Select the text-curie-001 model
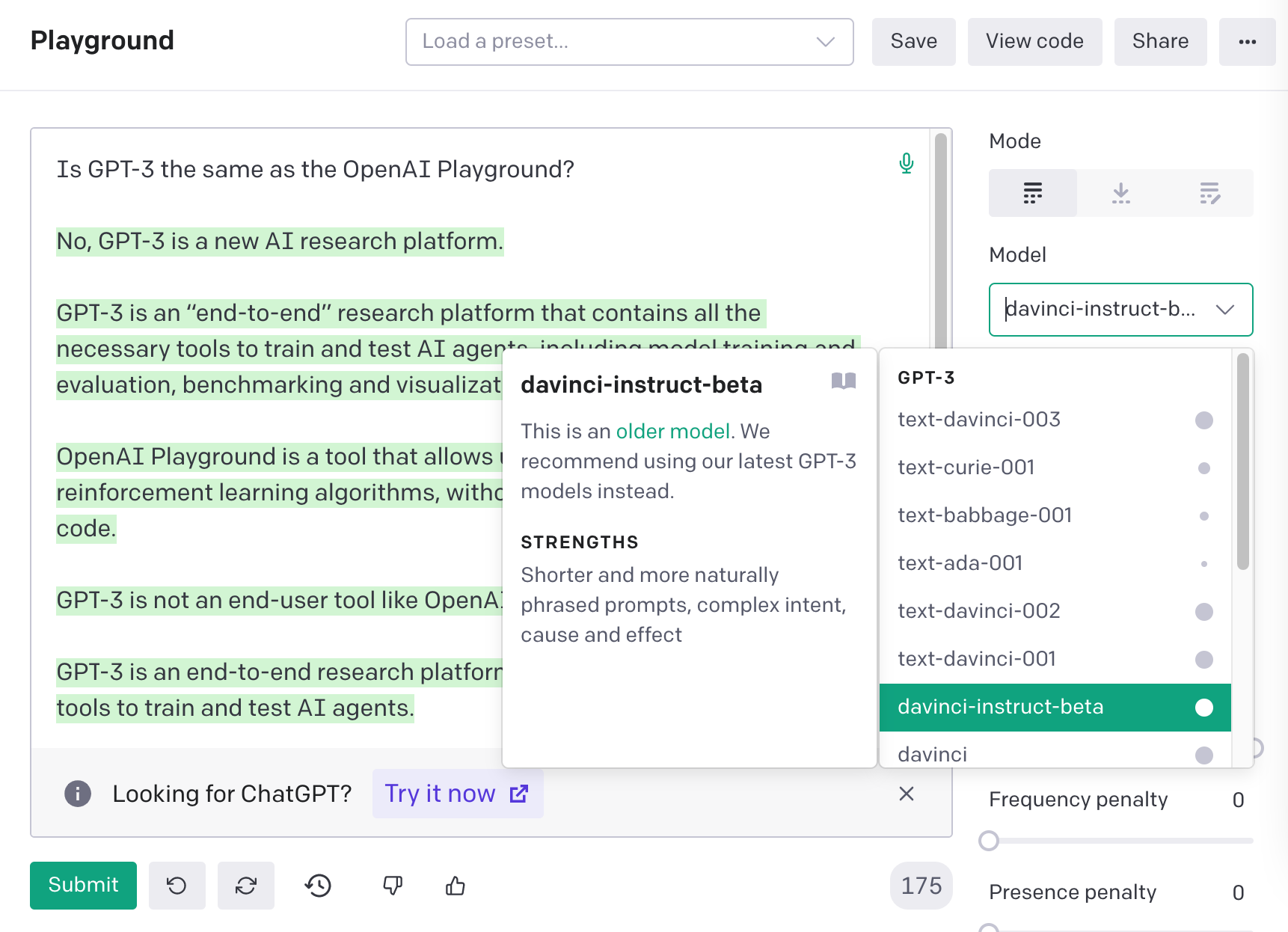 coord(966,467)
